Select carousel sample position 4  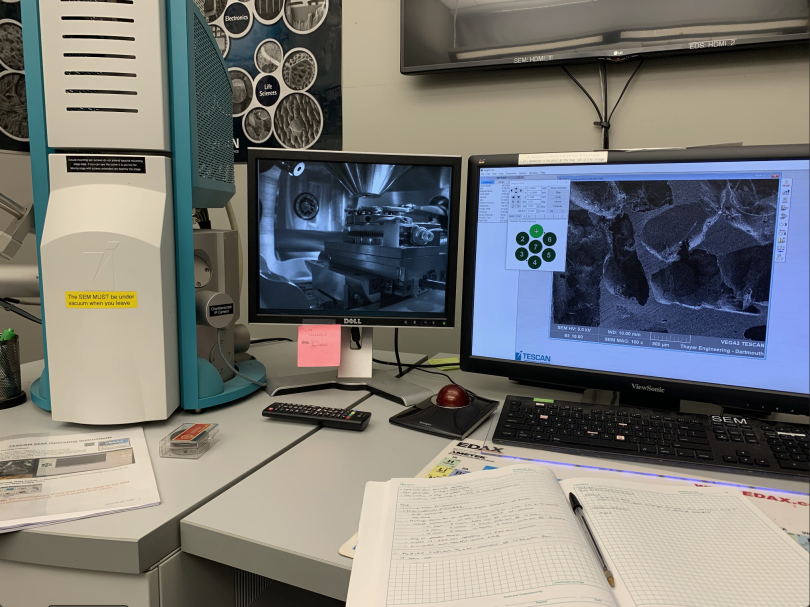pyautogui.click(x=535, y=263)
